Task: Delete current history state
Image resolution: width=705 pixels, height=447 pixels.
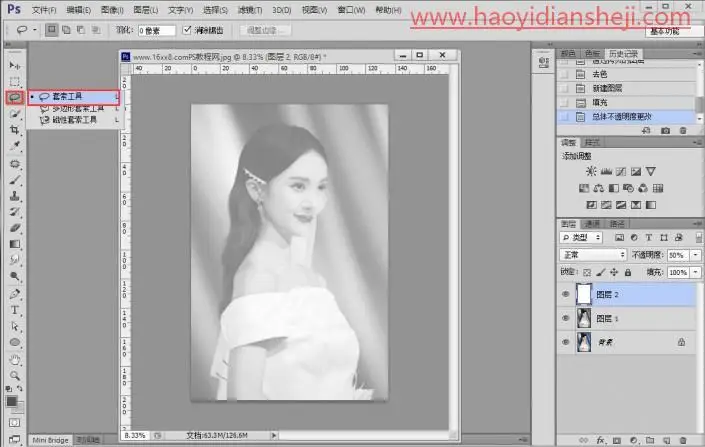Action: pyautogui.click(x=683, y=130)
